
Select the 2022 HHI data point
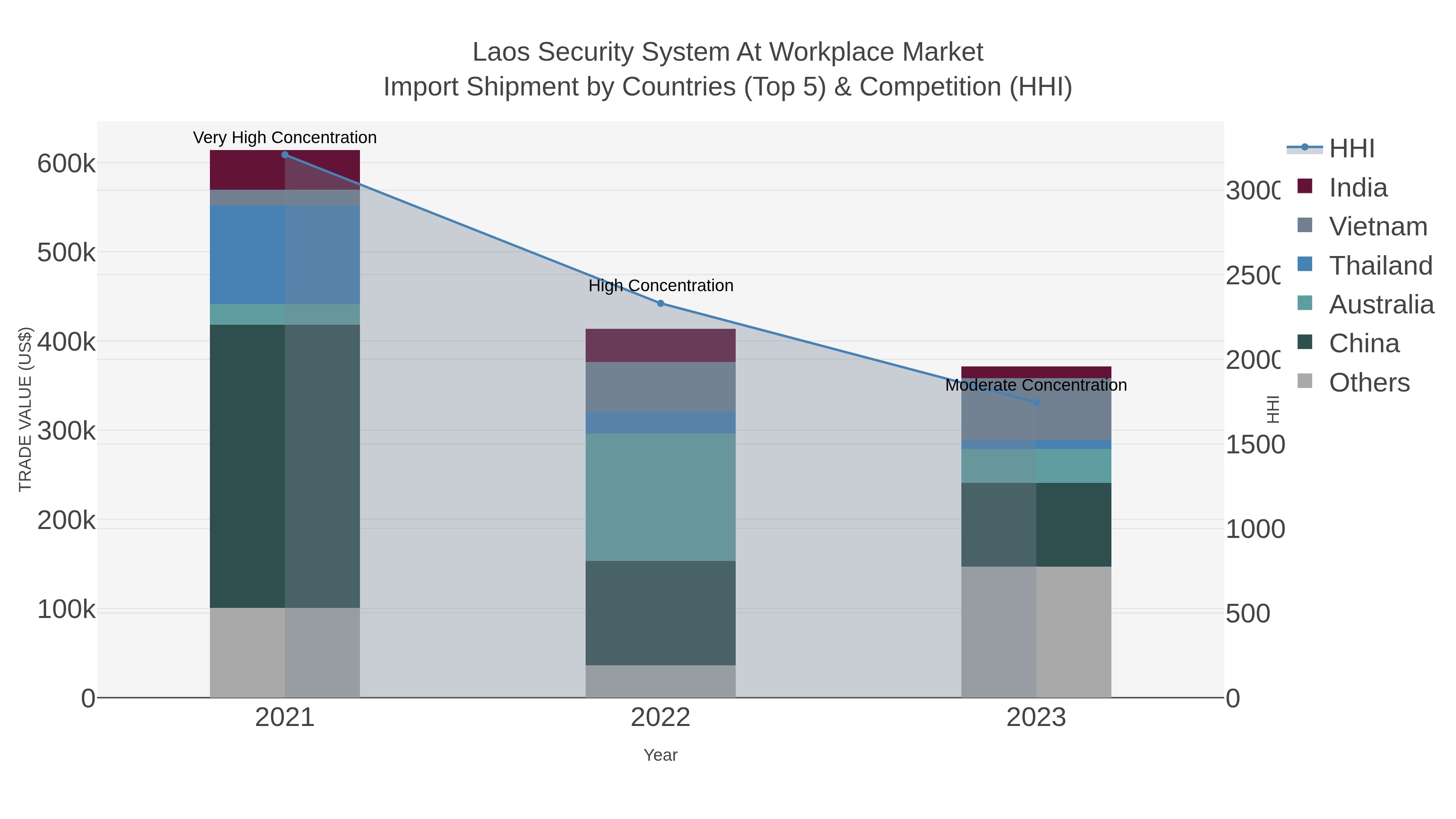pos(660,303)
